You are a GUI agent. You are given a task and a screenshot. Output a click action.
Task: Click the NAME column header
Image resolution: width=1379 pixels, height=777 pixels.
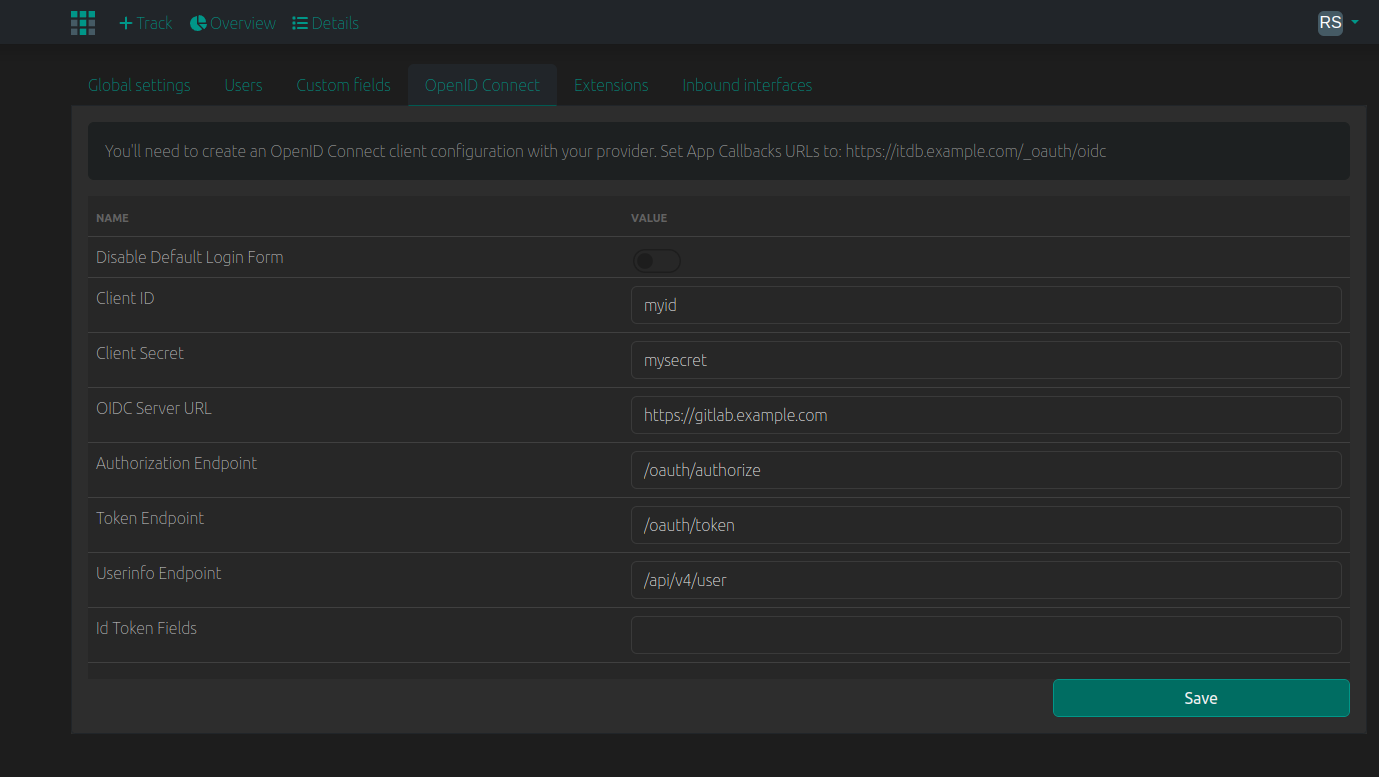tap(112, 218)
